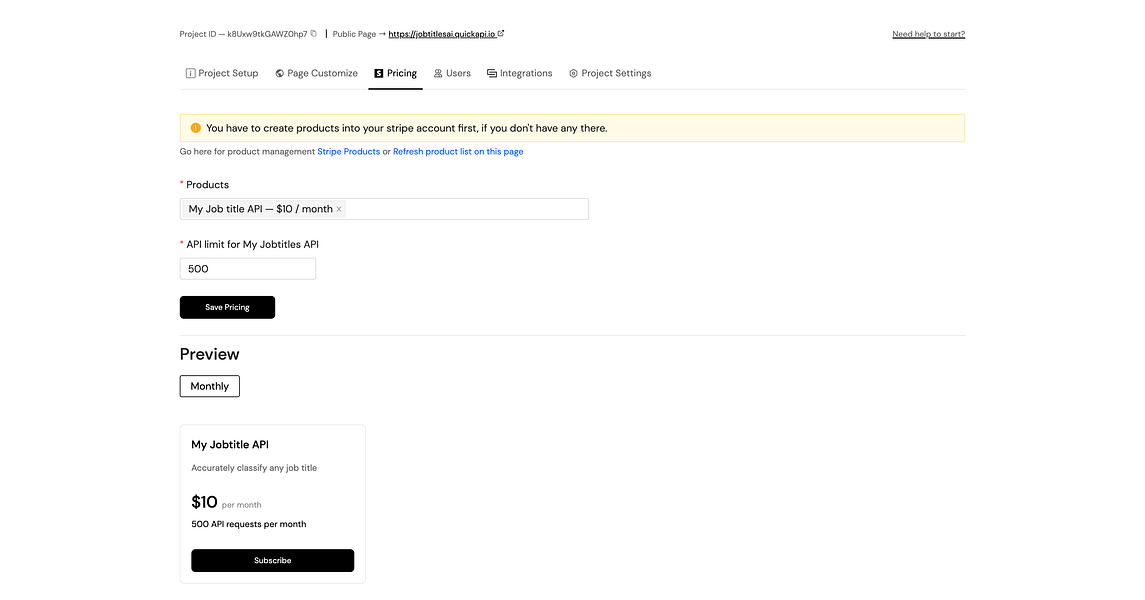Remove the My Job title API product tag
The height and width of the screenshot is (600, 1145).
339,209
